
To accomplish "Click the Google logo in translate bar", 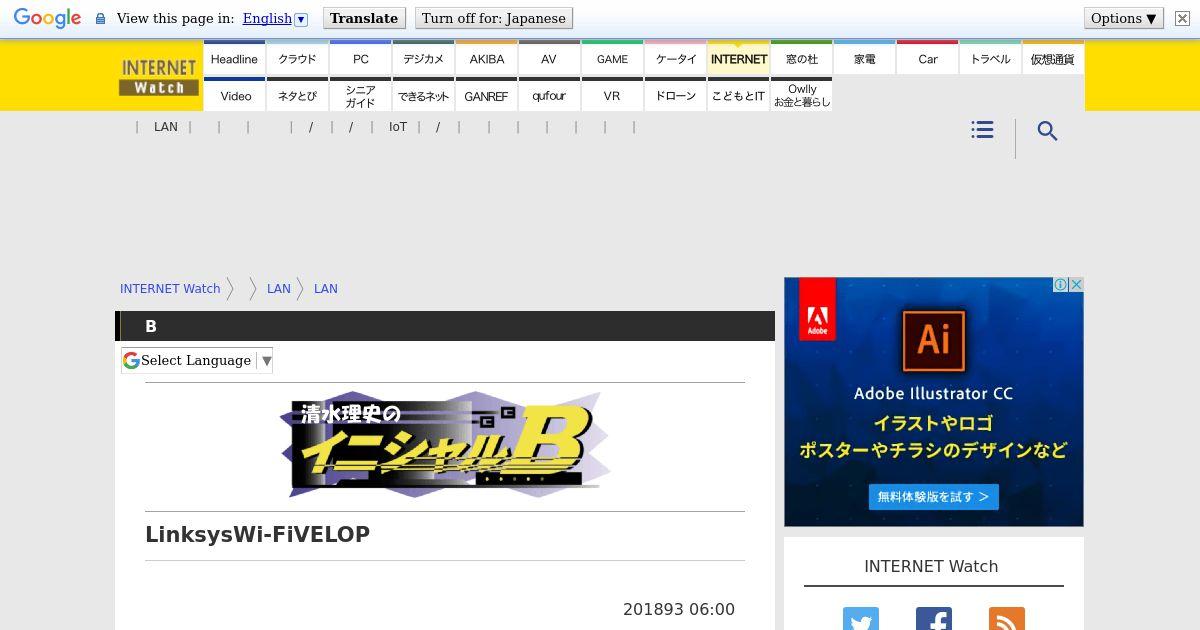I will pyautogui.click(x=47, y=18).
